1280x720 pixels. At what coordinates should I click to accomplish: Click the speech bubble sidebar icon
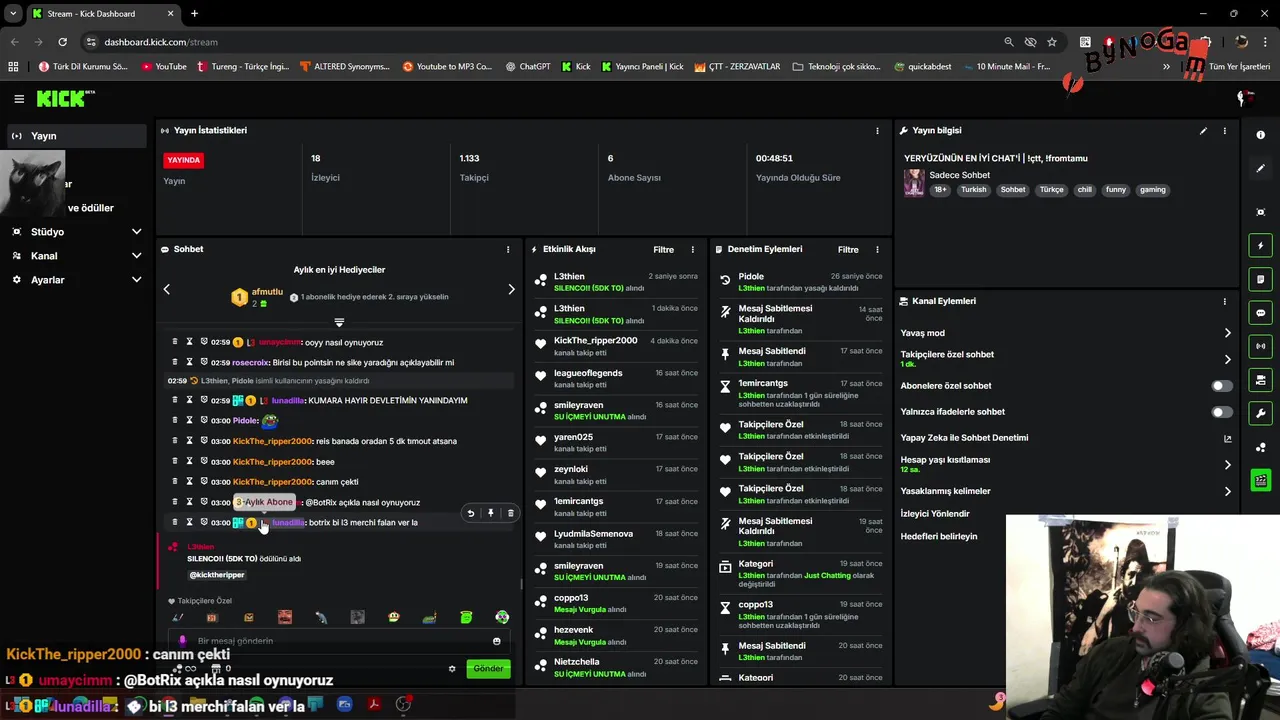(x=1261, y=313)
